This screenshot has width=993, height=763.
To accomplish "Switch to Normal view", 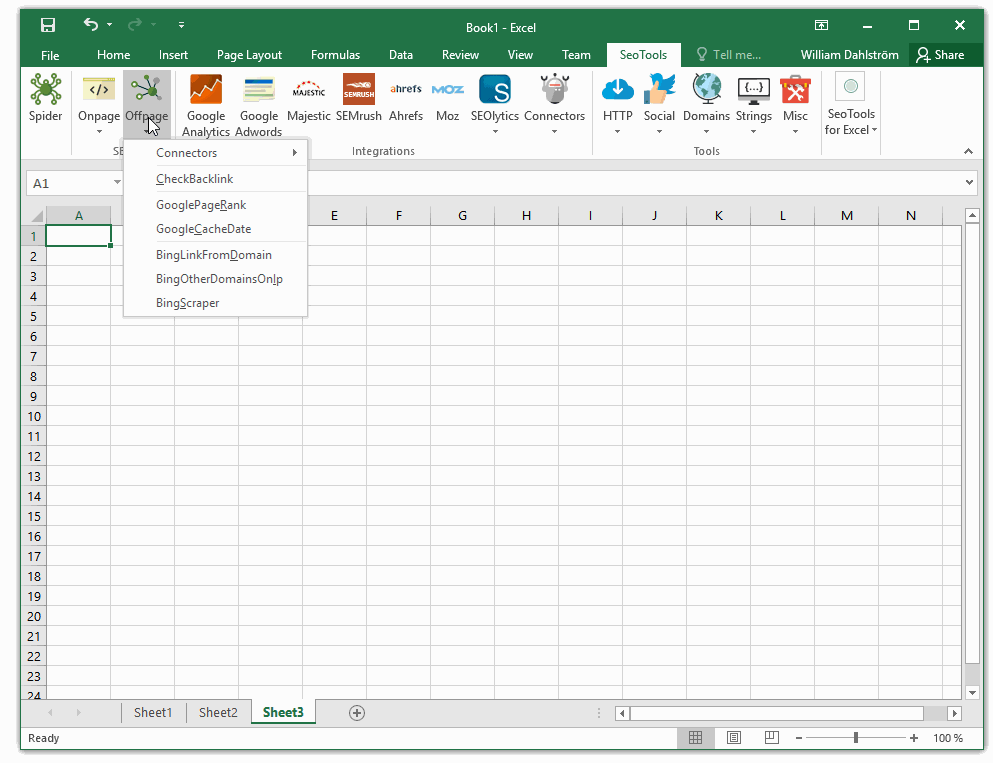I will coord(695,738).
